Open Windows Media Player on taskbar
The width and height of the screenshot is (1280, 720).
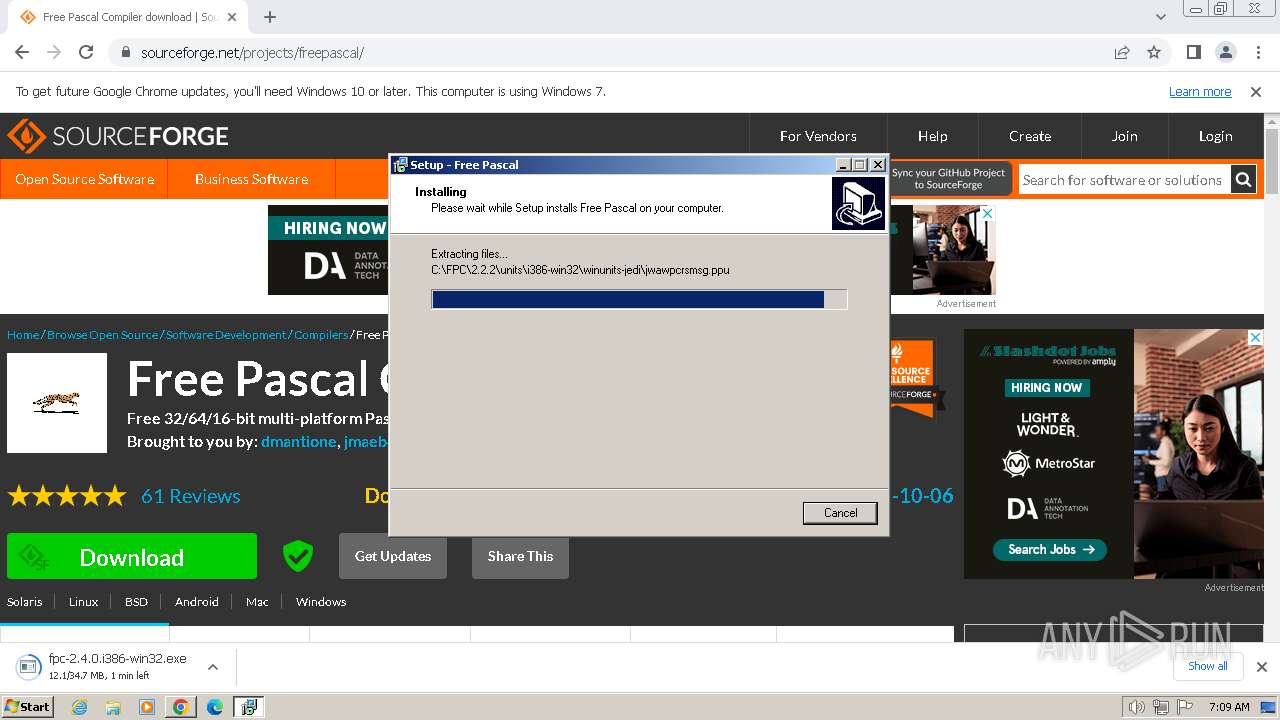click(x=147, y=707)
